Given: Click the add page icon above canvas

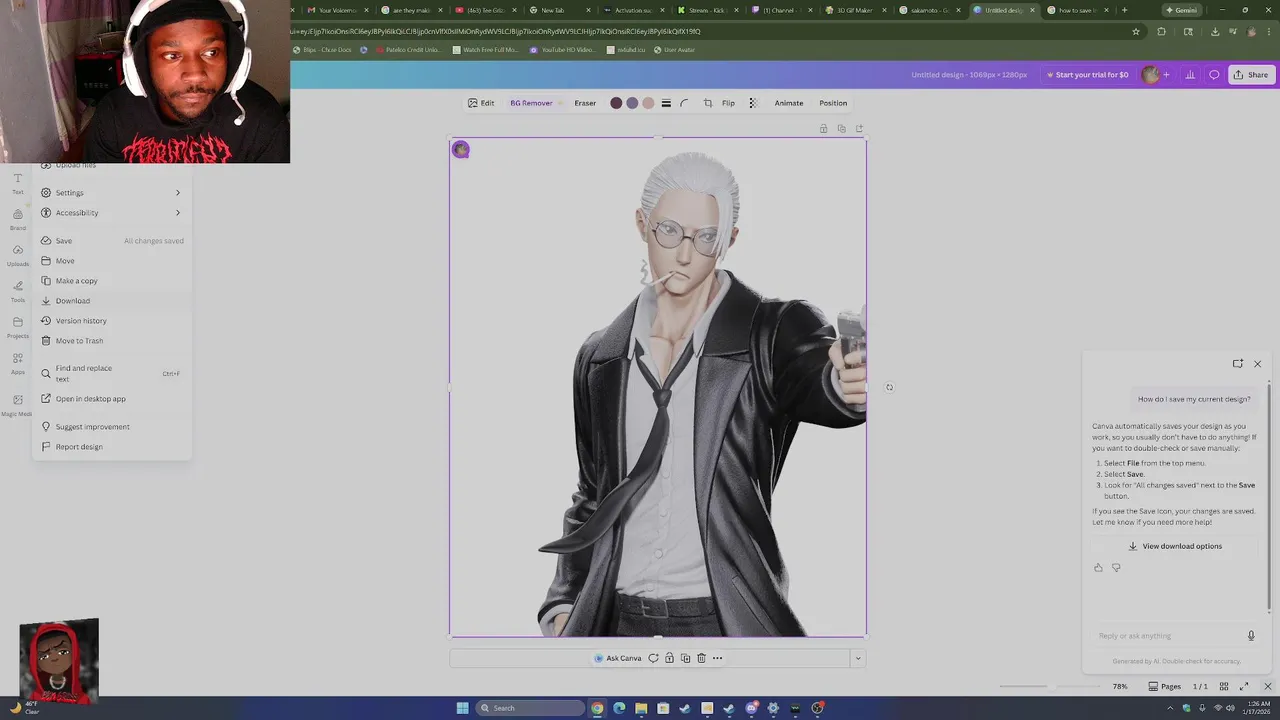Looking at the screenshot, I should click(859, 128).
